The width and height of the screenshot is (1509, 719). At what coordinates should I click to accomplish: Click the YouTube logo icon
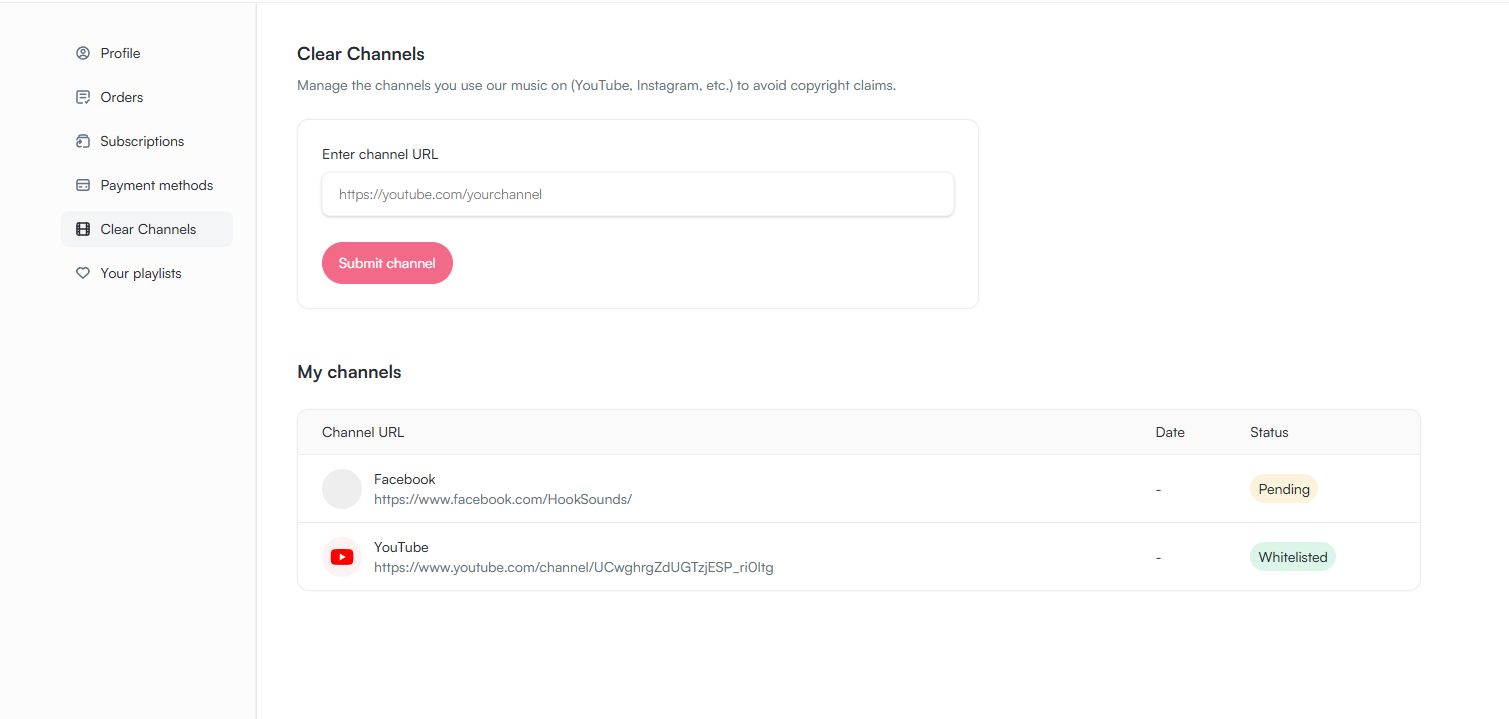tap(342, 557)
